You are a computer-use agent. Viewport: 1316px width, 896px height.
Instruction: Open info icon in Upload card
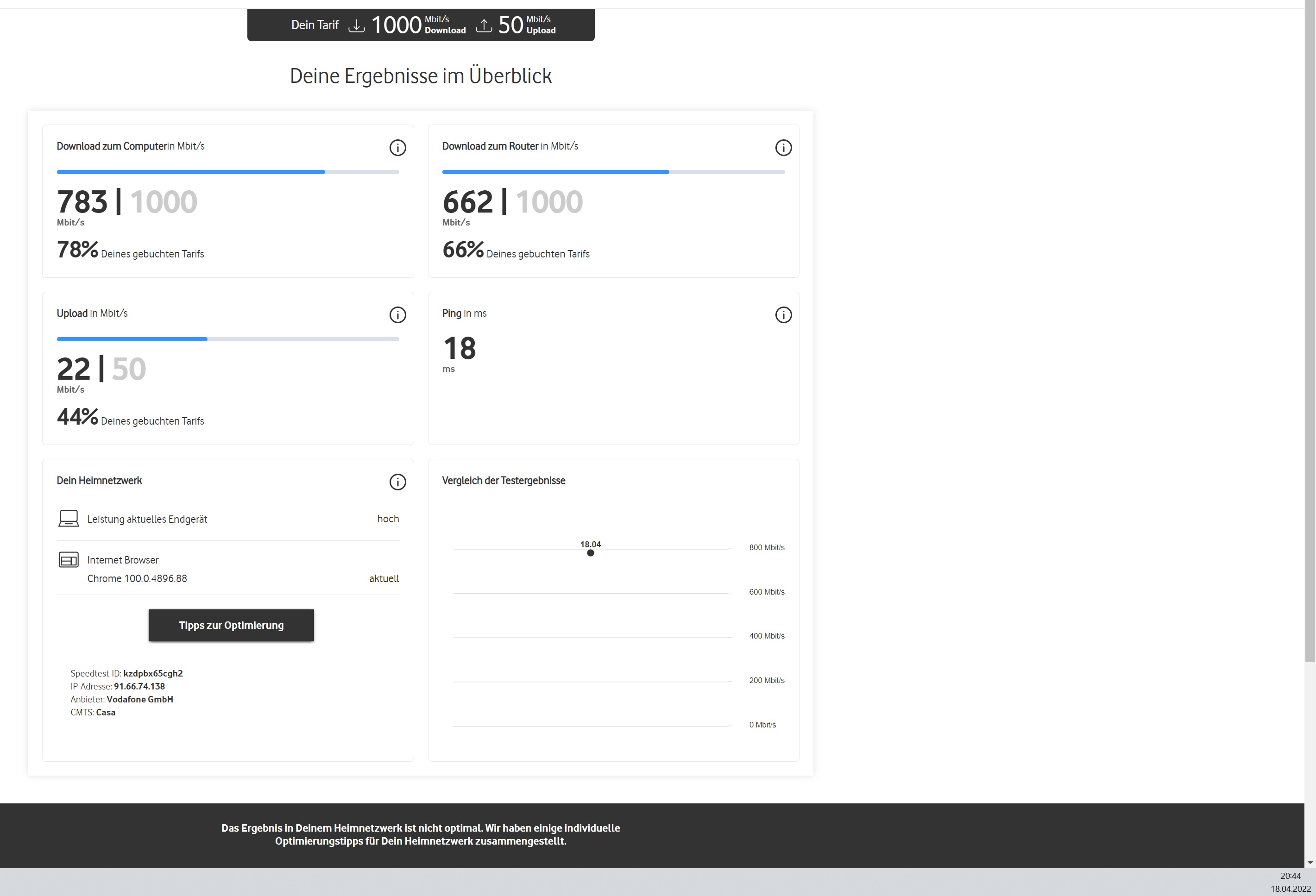(x=397, y=315)
